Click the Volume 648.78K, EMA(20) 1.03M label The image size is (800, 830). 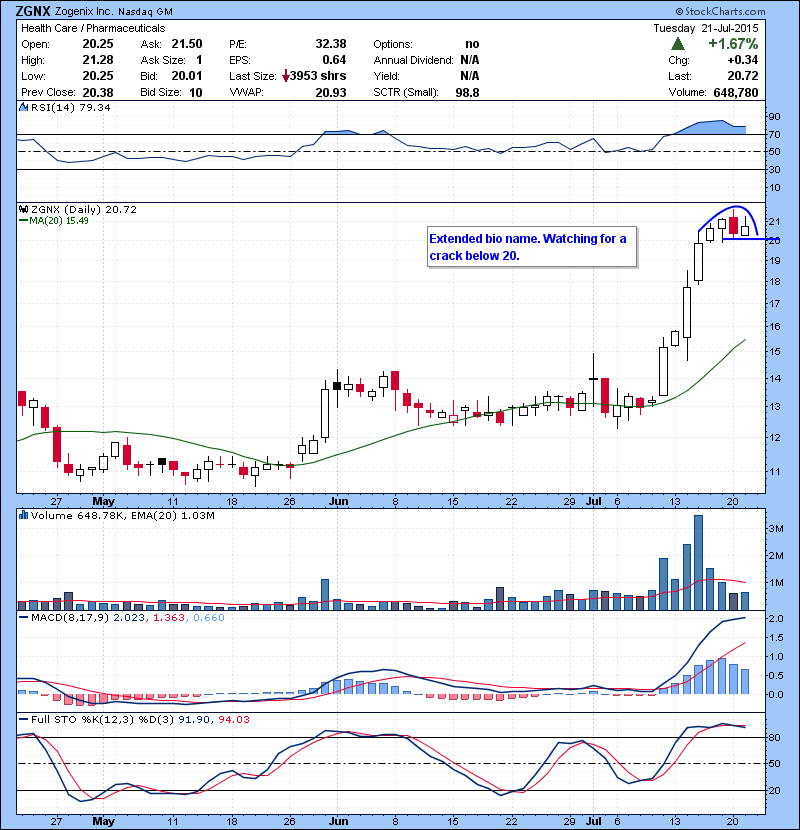click(123, 516)
